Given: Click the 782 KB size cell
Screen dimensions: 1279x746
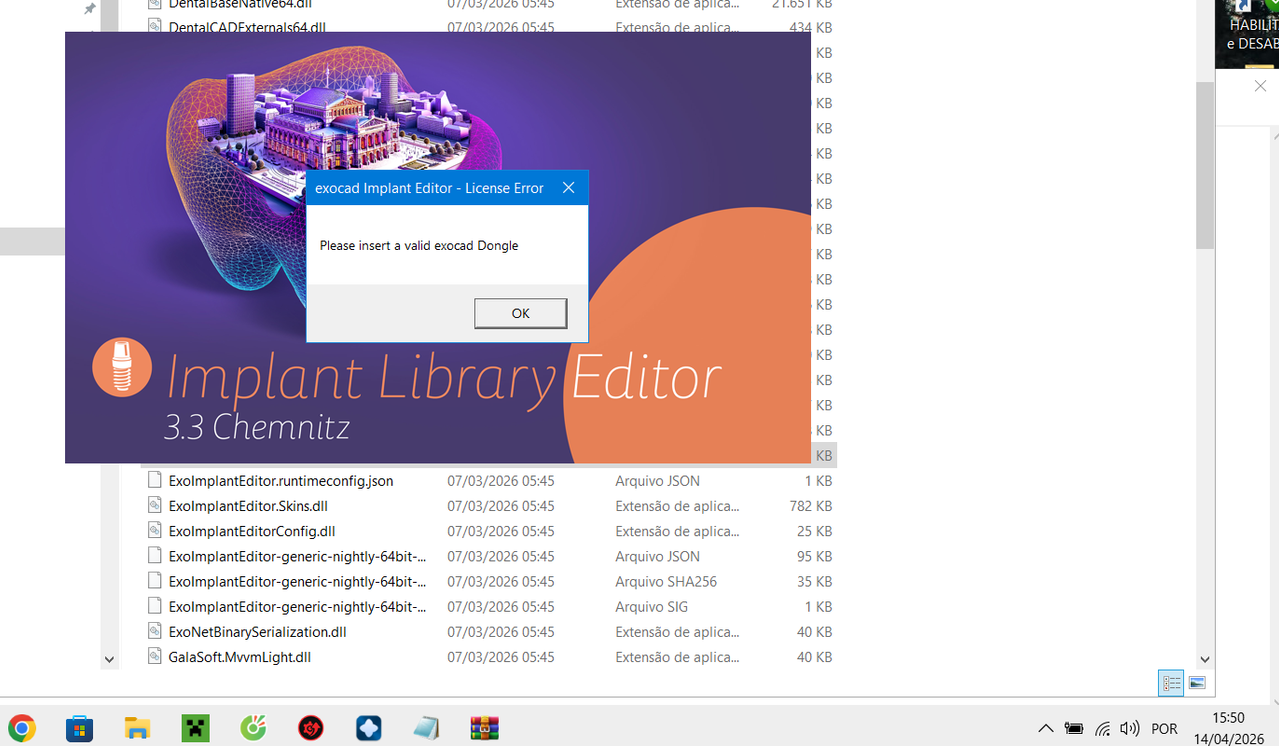Looking at the screenshot, I should coord(810,506).
